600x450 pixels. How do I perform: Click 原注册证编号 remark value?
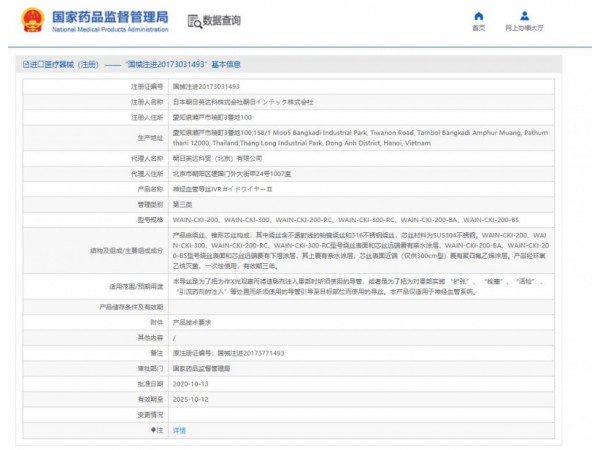point(228,353)
